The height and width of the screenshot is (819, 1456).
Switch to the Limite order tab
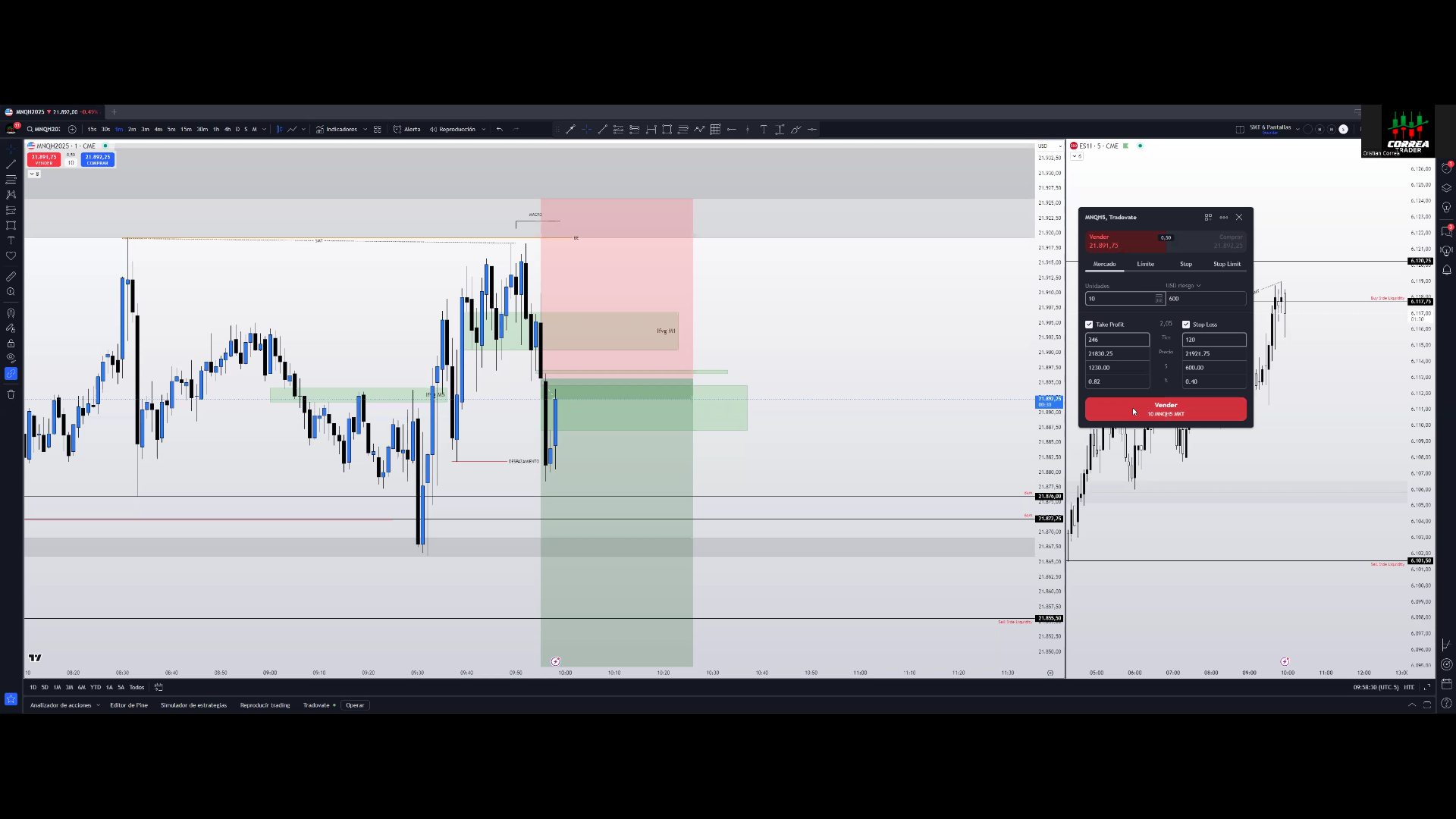click(1145, 265)
